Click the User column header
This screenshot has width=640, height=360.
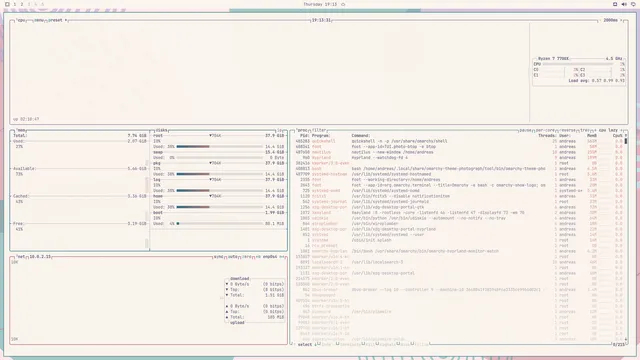pos(564,136)
